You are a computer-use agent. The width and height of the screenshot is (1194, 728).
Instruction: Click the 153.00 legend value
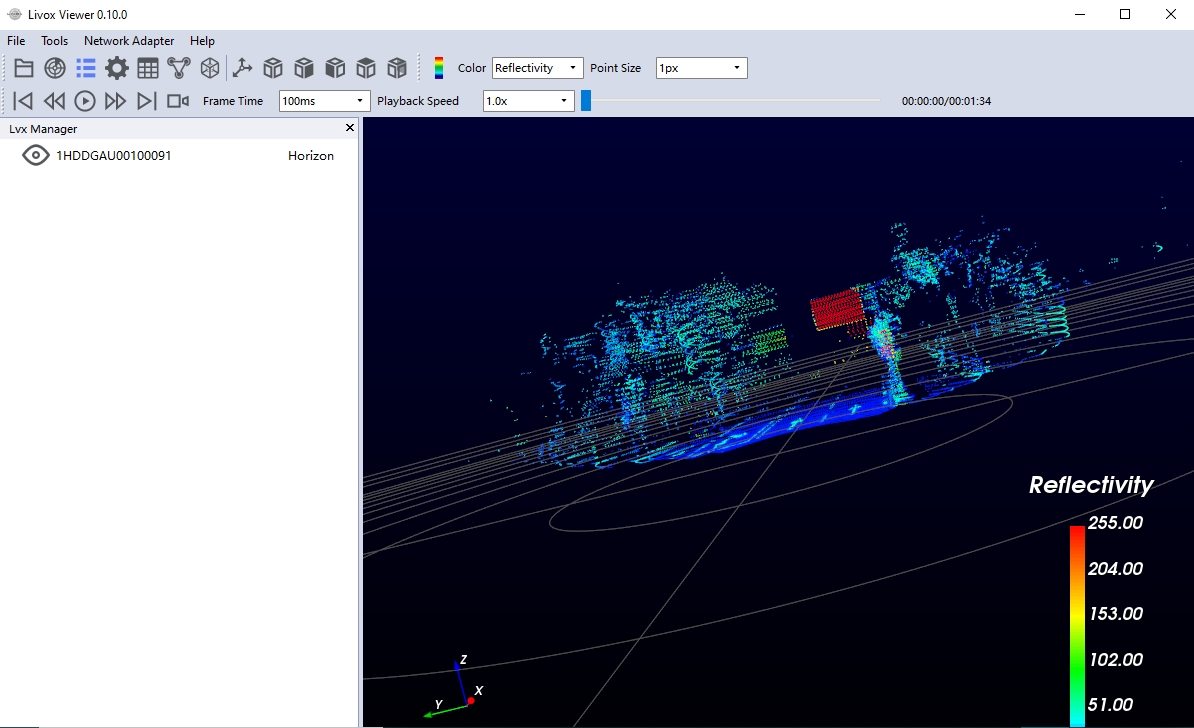click(1116, 613)
